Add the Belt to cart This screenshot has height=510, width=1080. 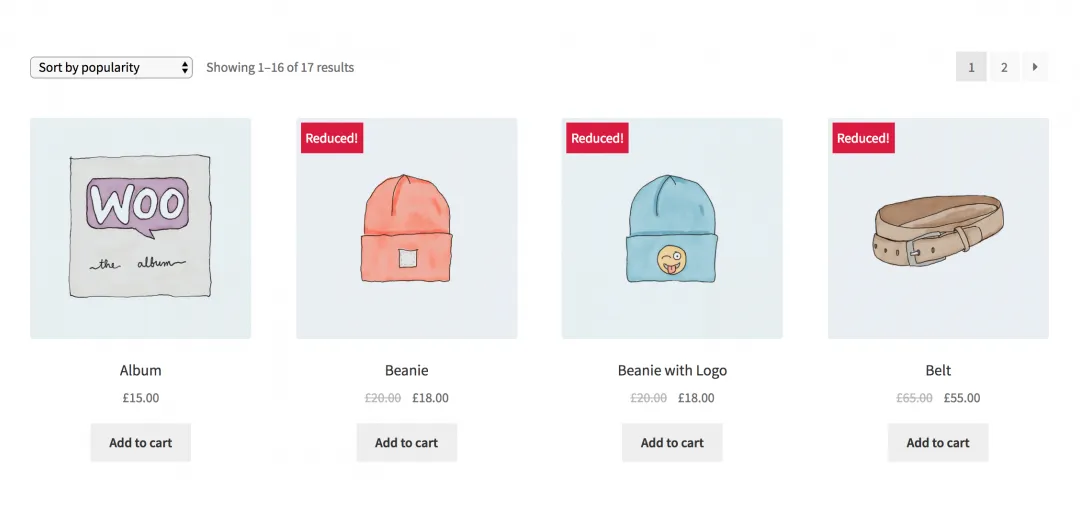tap(938, 442)
